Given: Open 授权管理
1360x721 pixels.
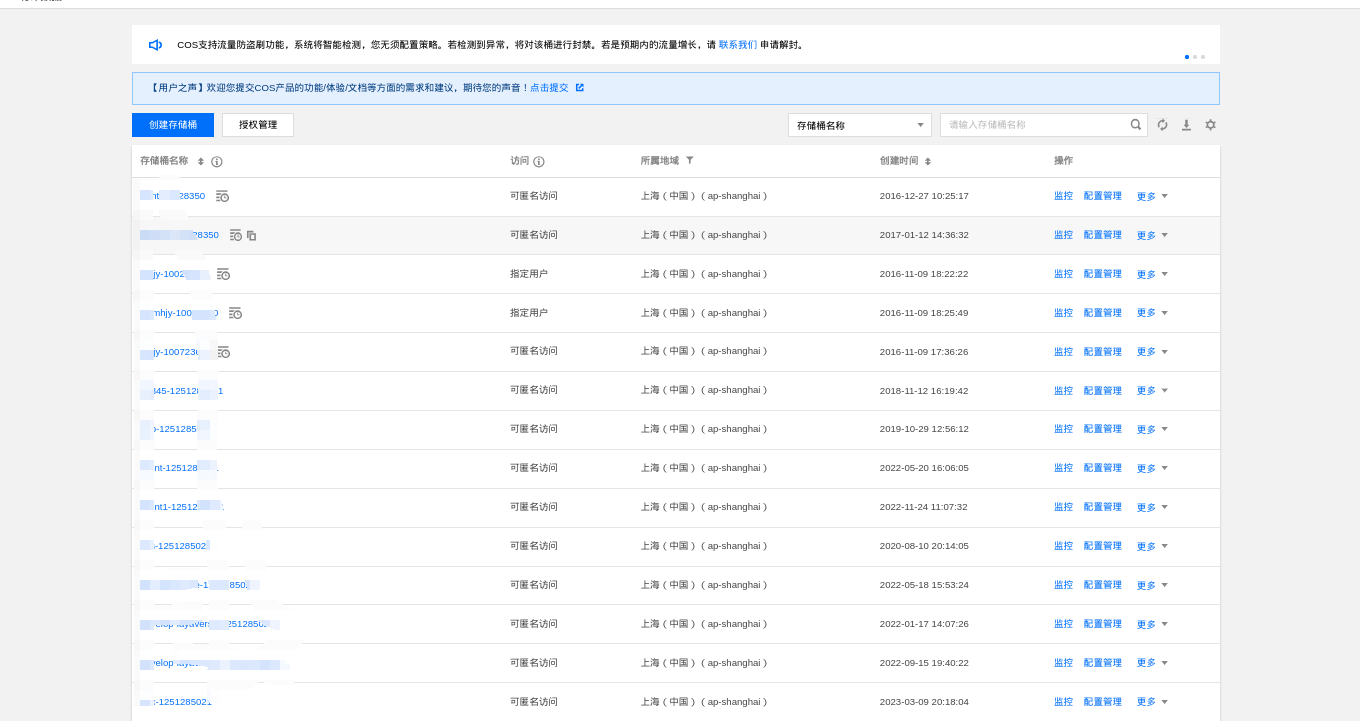Looking at the screenshot, I should pyautogui.click(x=258, y=125).
